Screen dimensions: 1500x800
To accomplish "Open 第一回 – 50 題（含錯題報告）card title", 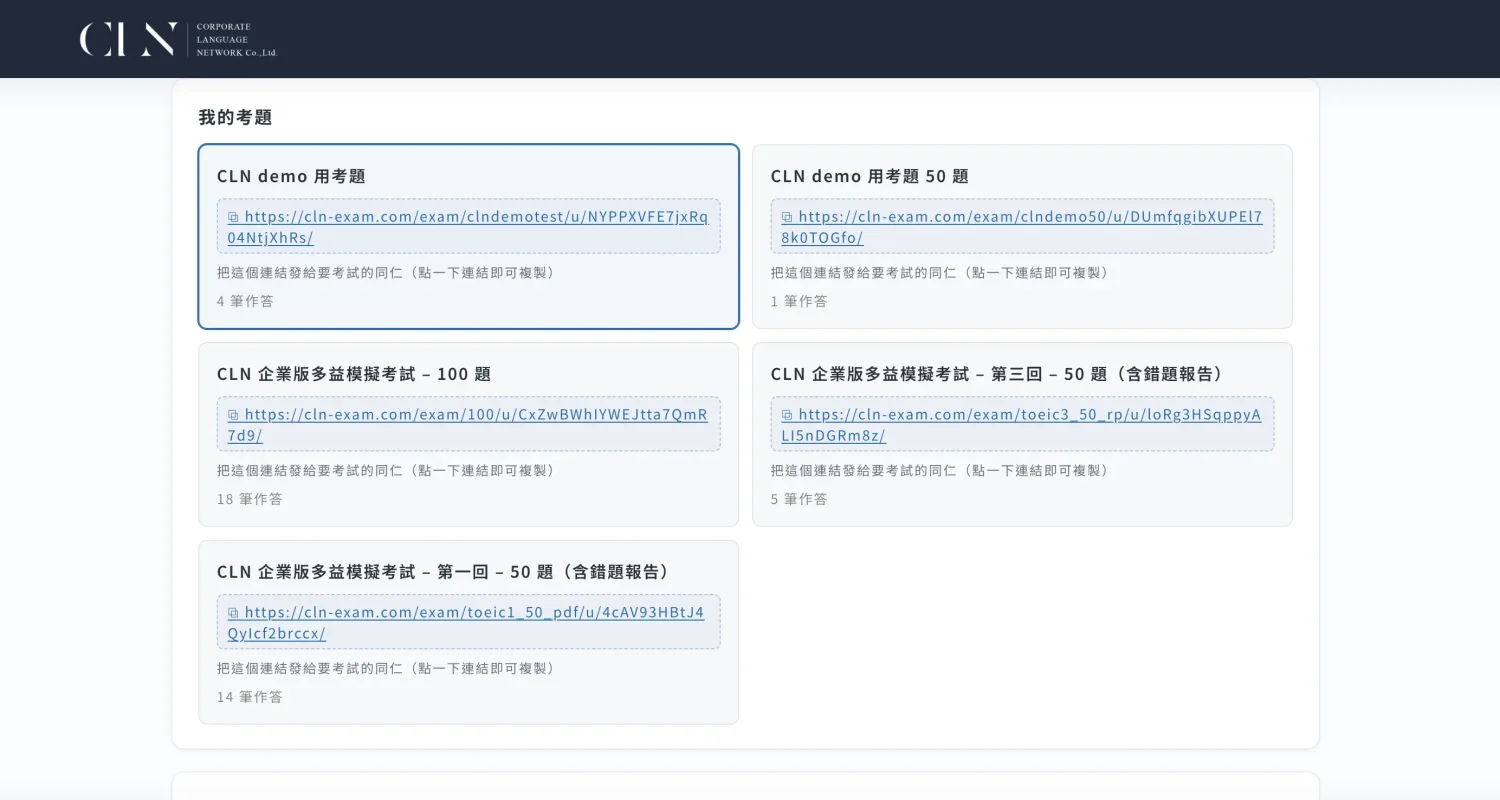I will coord(443,572).
